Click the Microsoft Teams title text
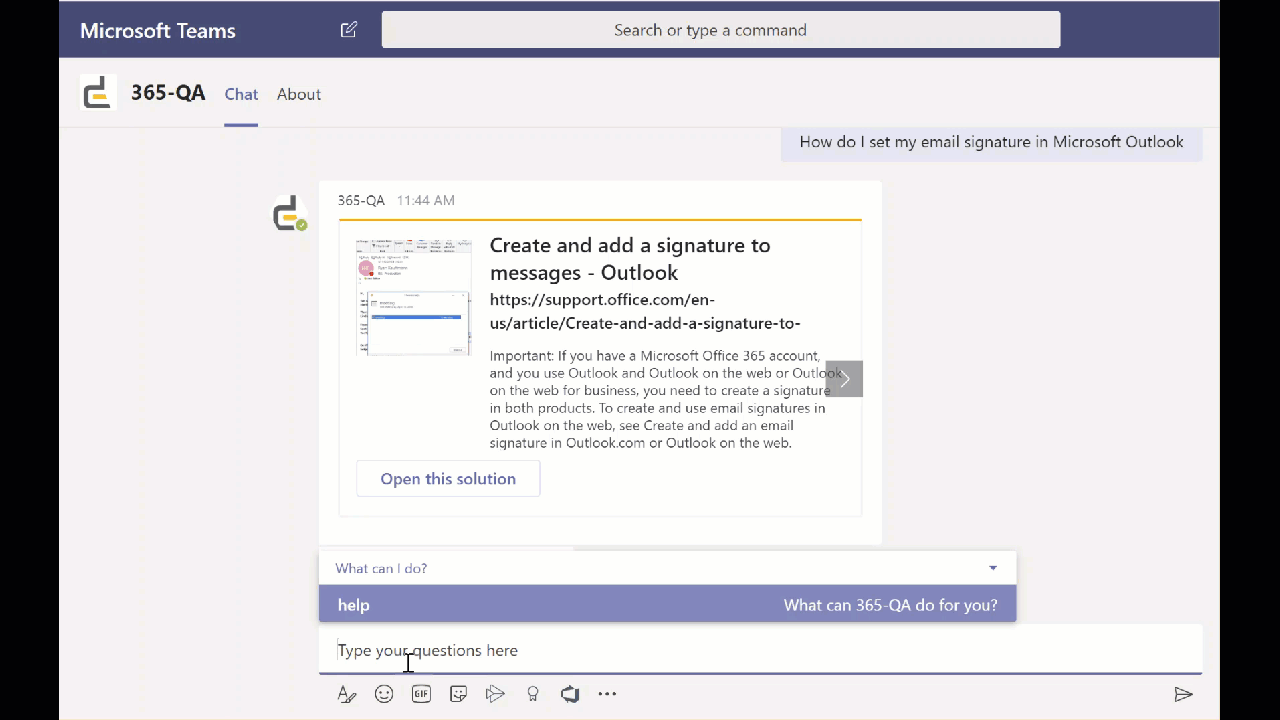Image resolution: width=1280 pixels, height=720 pixels. click(x=158, y=30)
